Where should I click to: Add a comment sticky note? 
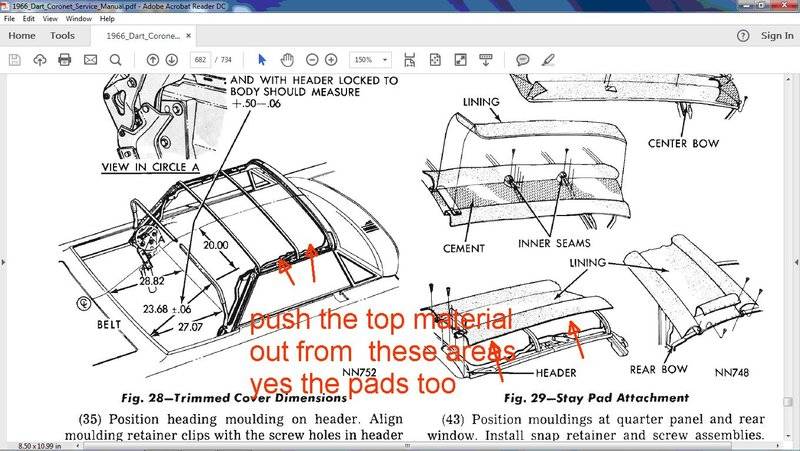pos(522,60)
